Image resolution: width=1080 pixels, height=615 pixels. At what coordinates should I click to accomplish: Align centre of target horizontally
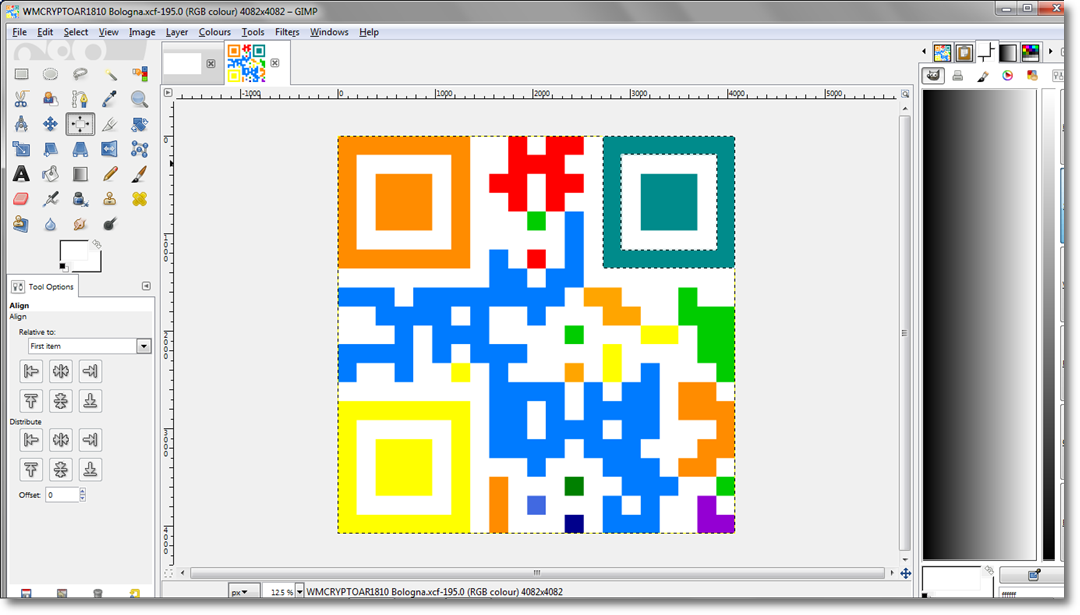point(61,371)
